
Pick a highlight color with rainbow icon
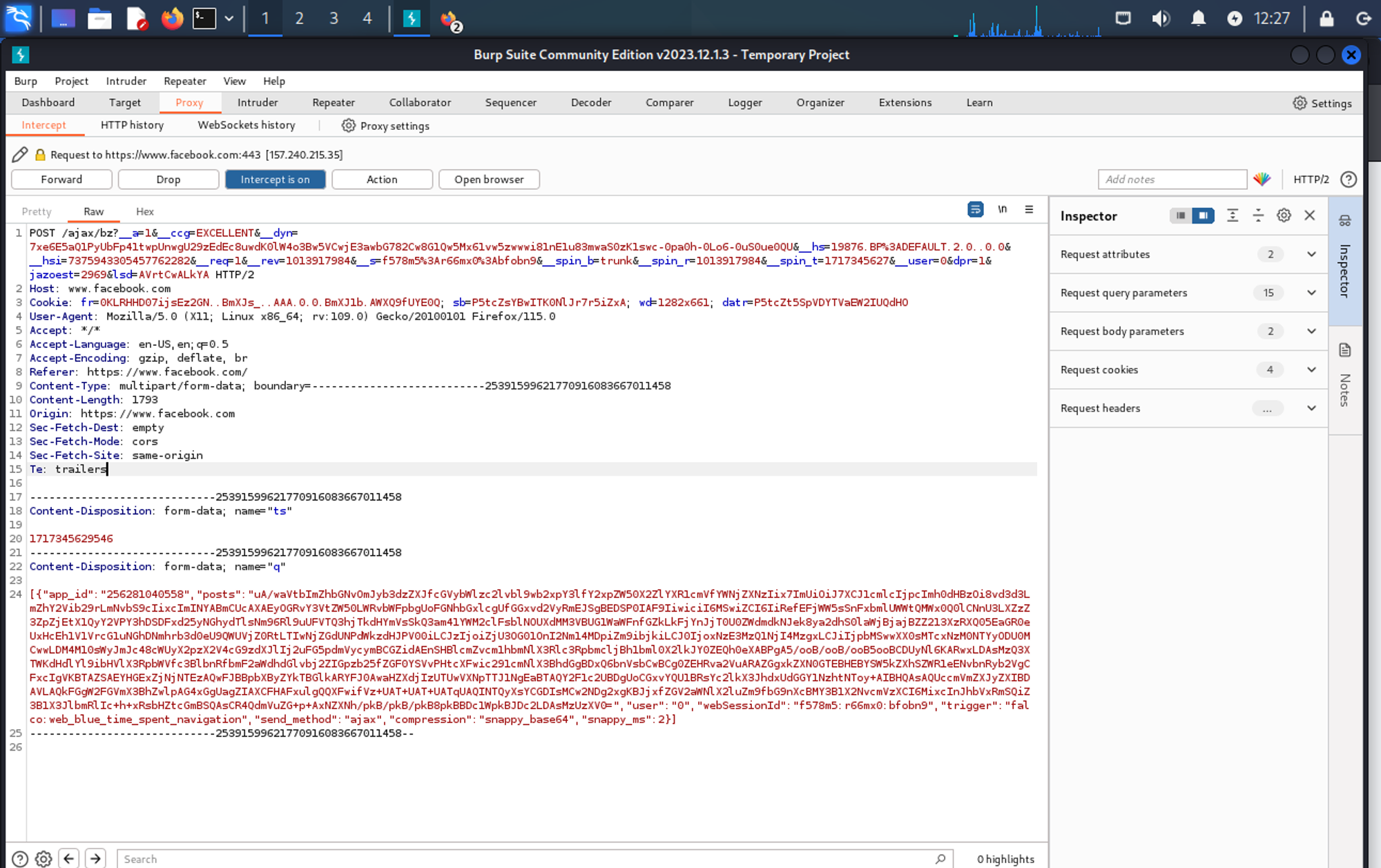coord(1262,180)
